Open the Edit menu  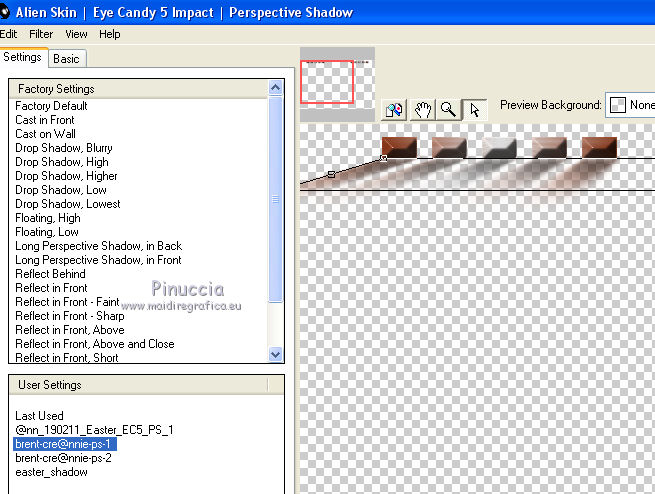8,34
